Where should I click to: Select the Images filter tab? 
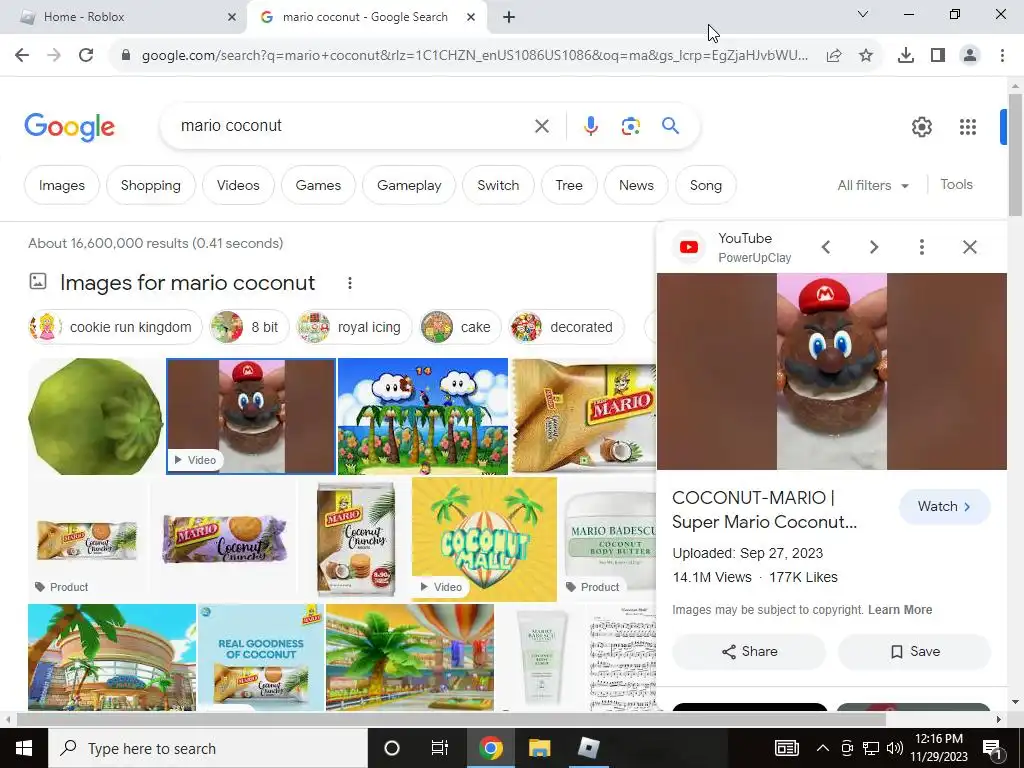(x=61, y=185)
